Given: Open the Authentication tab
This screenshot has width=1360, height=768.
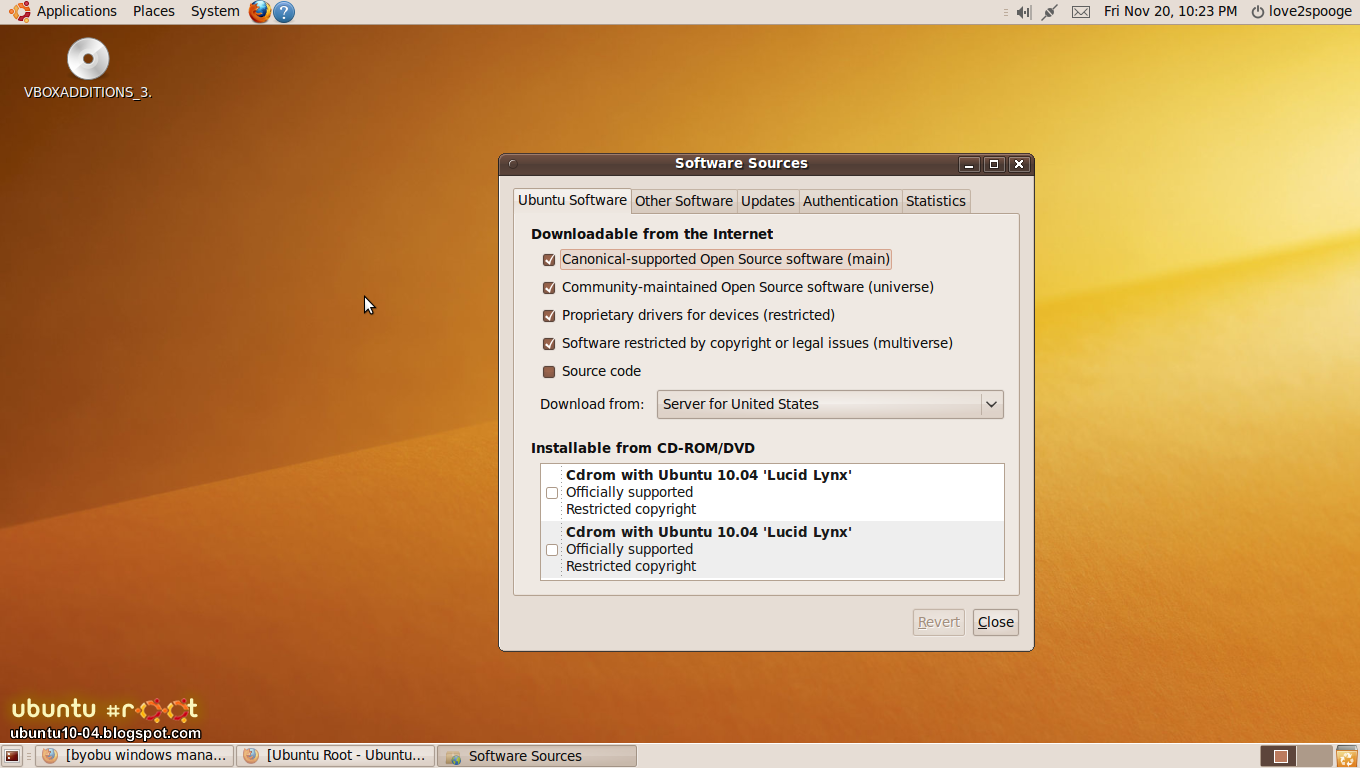Looking at the screenshot, I should 851,201.
